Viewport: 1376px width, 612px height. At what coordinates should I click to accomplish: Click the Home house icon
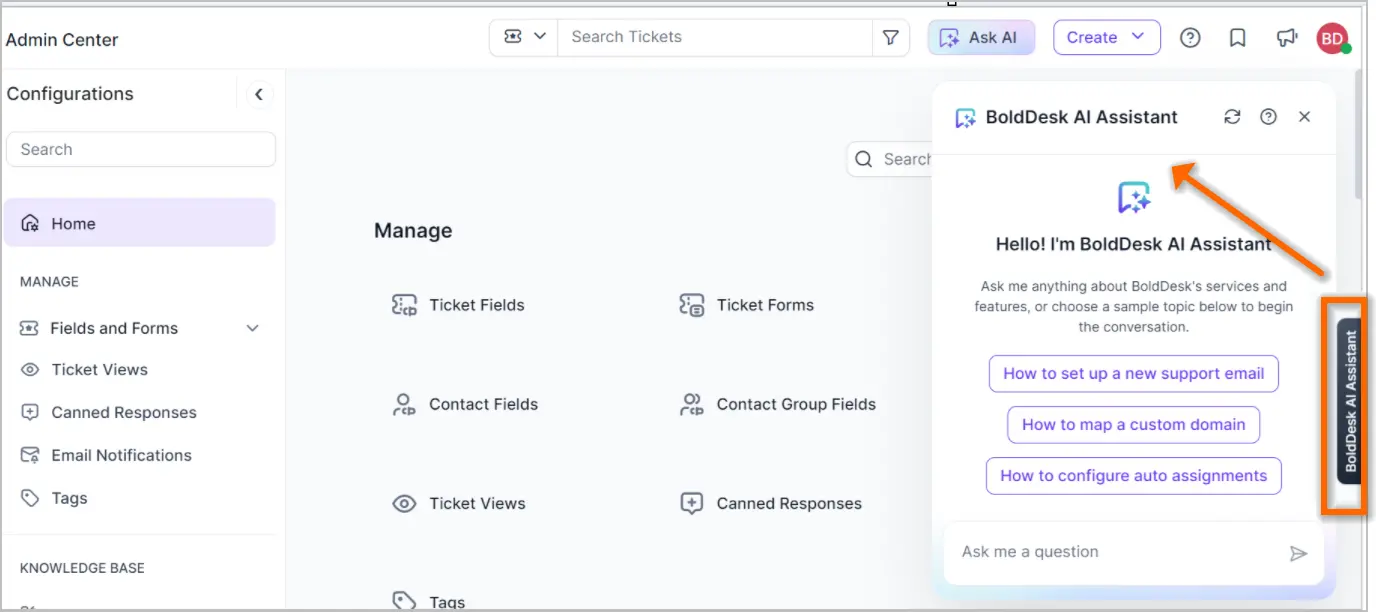tap(31, 223)
